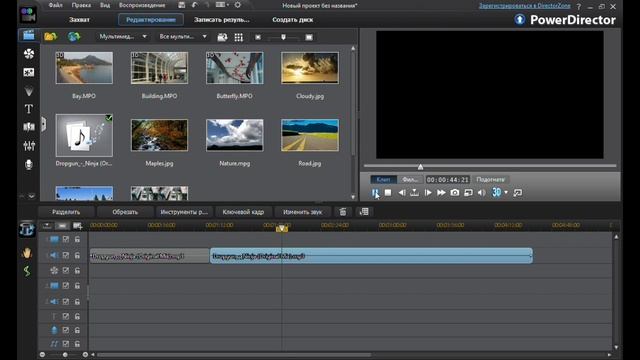This screenshot has height=360, width=640.
Task: Open the Voice-Over Recording microphone icon
Action: (29, 164)
